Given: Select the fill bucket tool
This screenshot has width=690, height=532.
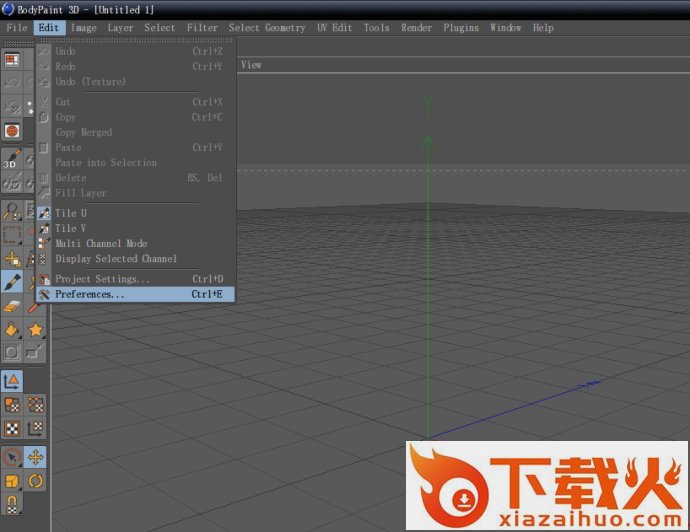Looking at the screenshot, I should 12,330.
